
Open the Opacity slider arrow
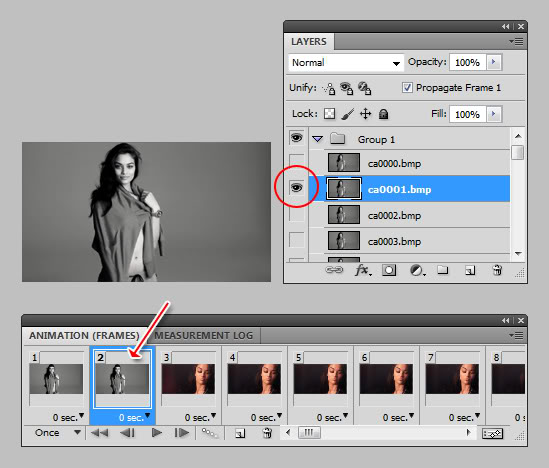(494, 62)
